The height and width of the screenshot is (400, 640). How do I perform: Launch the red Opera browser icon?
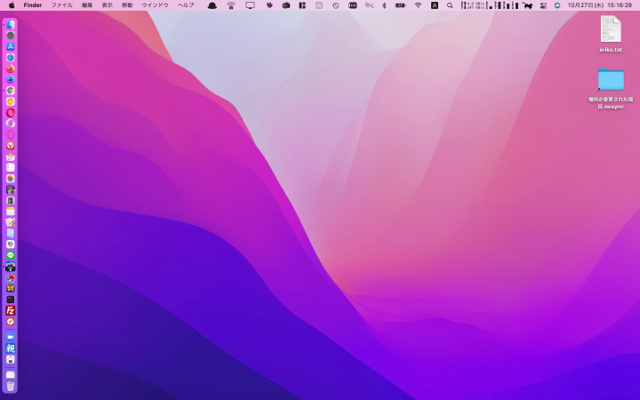click(x=10, y=113)
